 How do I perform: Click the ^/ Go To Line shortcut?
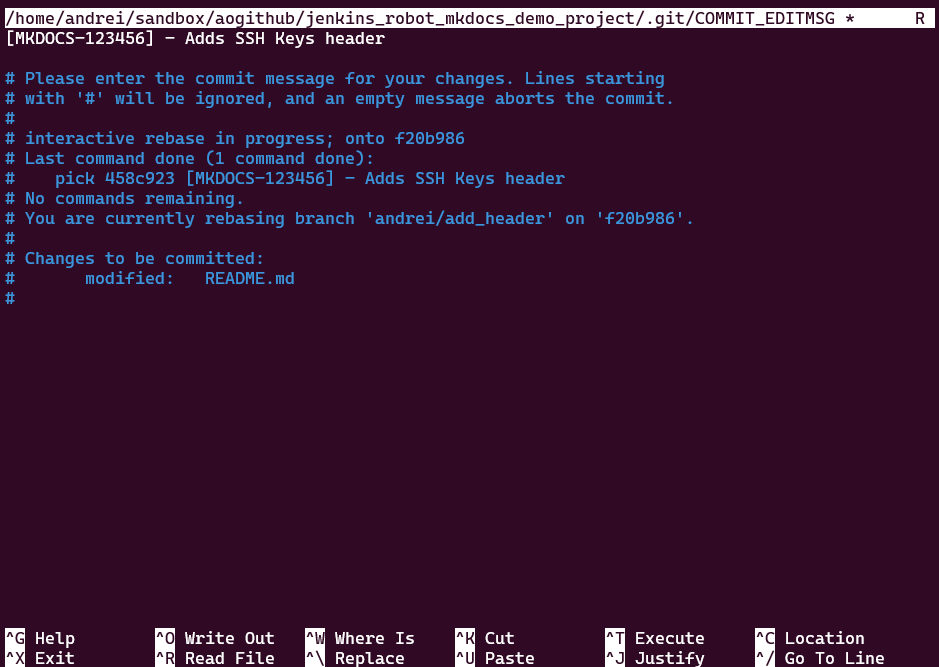(x=820, y=658)
